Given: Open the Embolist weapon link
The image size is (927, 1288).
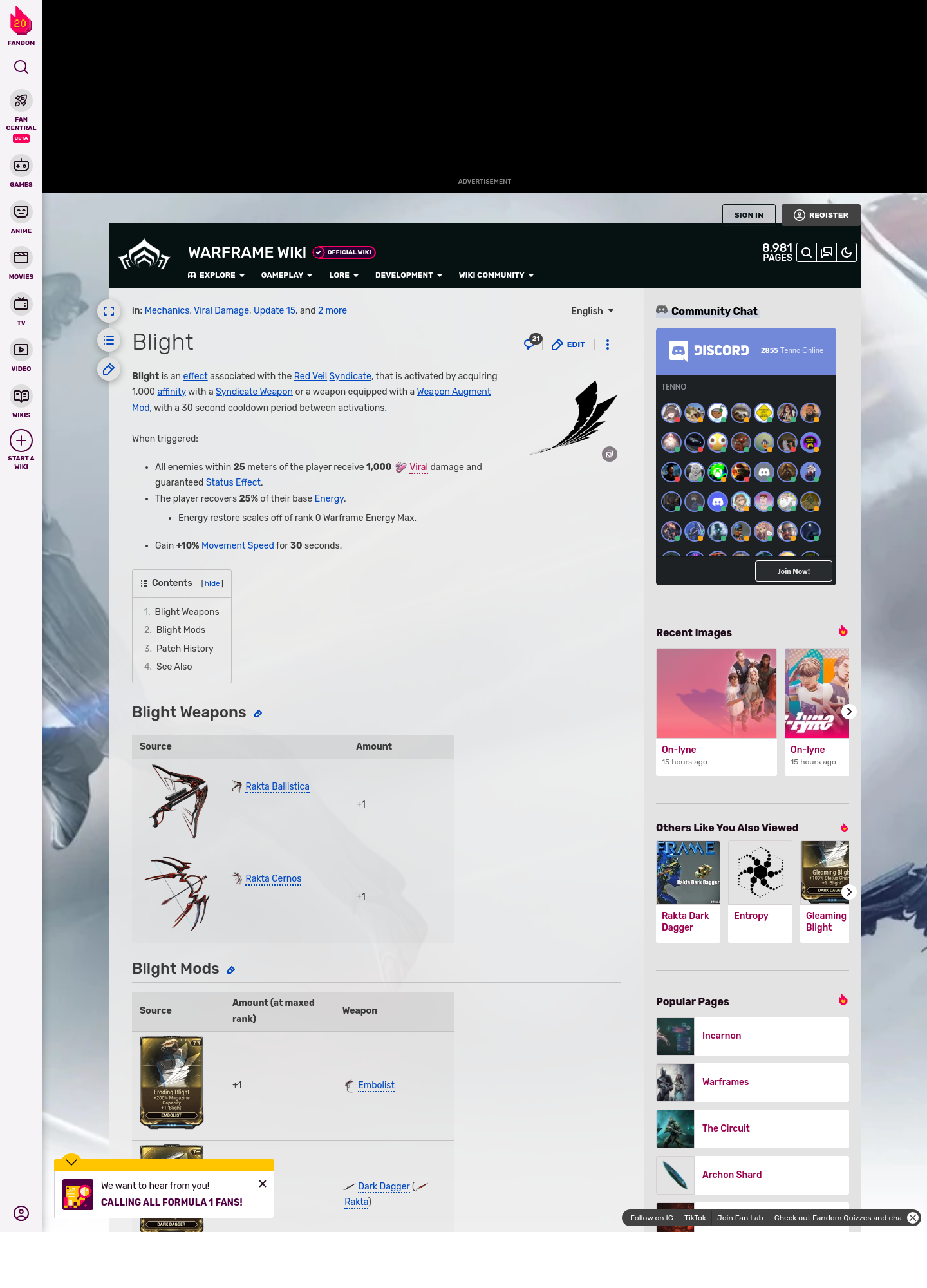Looking at the screenshot, I should click(x=376, y=1085).
